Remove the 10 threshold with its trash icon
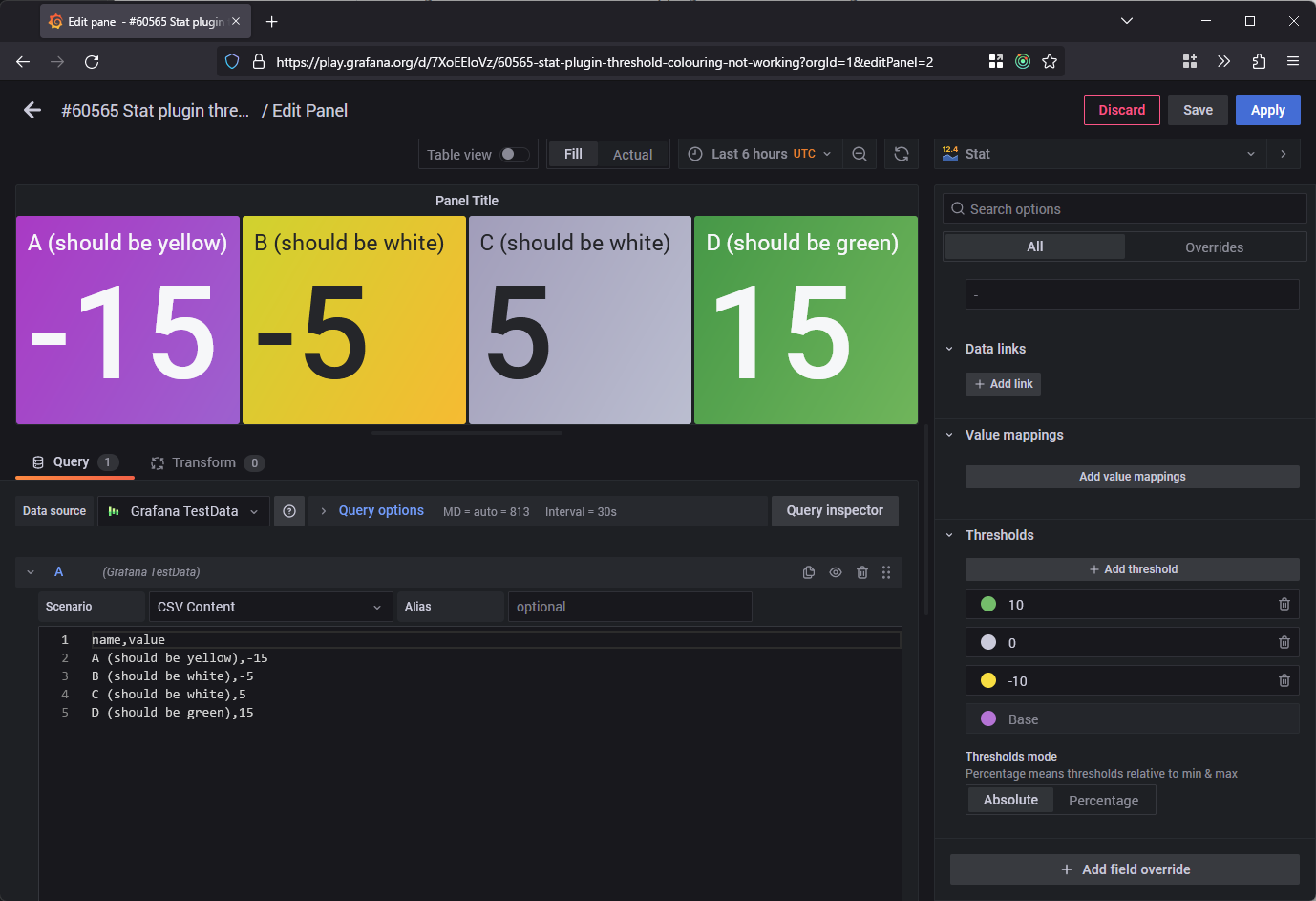Image resolution: width=1316 pixels, height=901 pixels. 1284,604
